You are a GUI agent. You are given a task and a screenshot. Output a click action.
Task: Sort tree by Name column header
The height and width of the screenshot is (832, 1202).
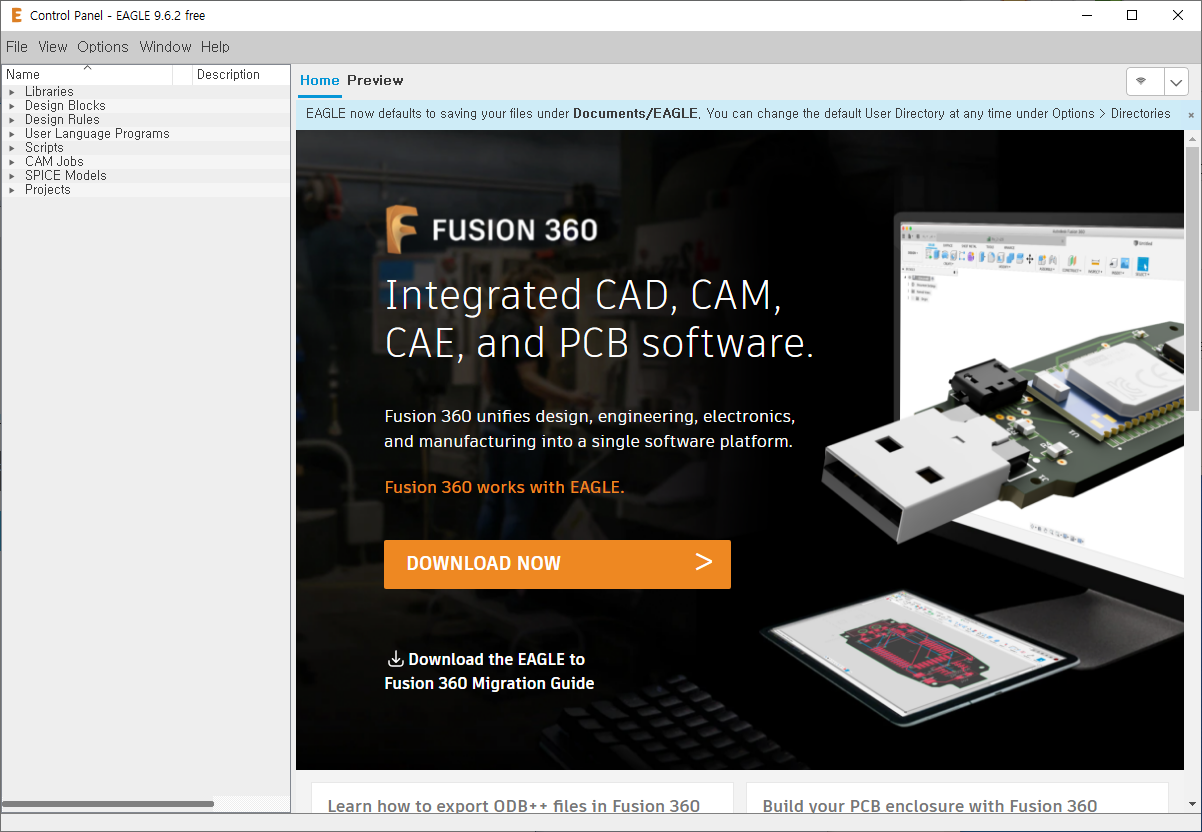click(87, 75)
